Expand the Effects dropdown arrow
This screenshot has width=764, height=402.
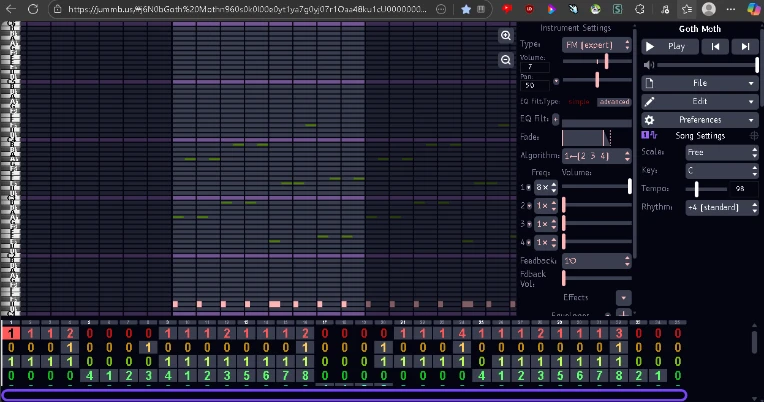[624, 298]
